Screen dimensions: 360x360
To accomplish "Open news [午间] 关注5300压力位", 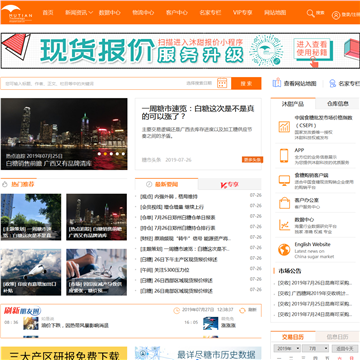I will click(x=165, y=270).
